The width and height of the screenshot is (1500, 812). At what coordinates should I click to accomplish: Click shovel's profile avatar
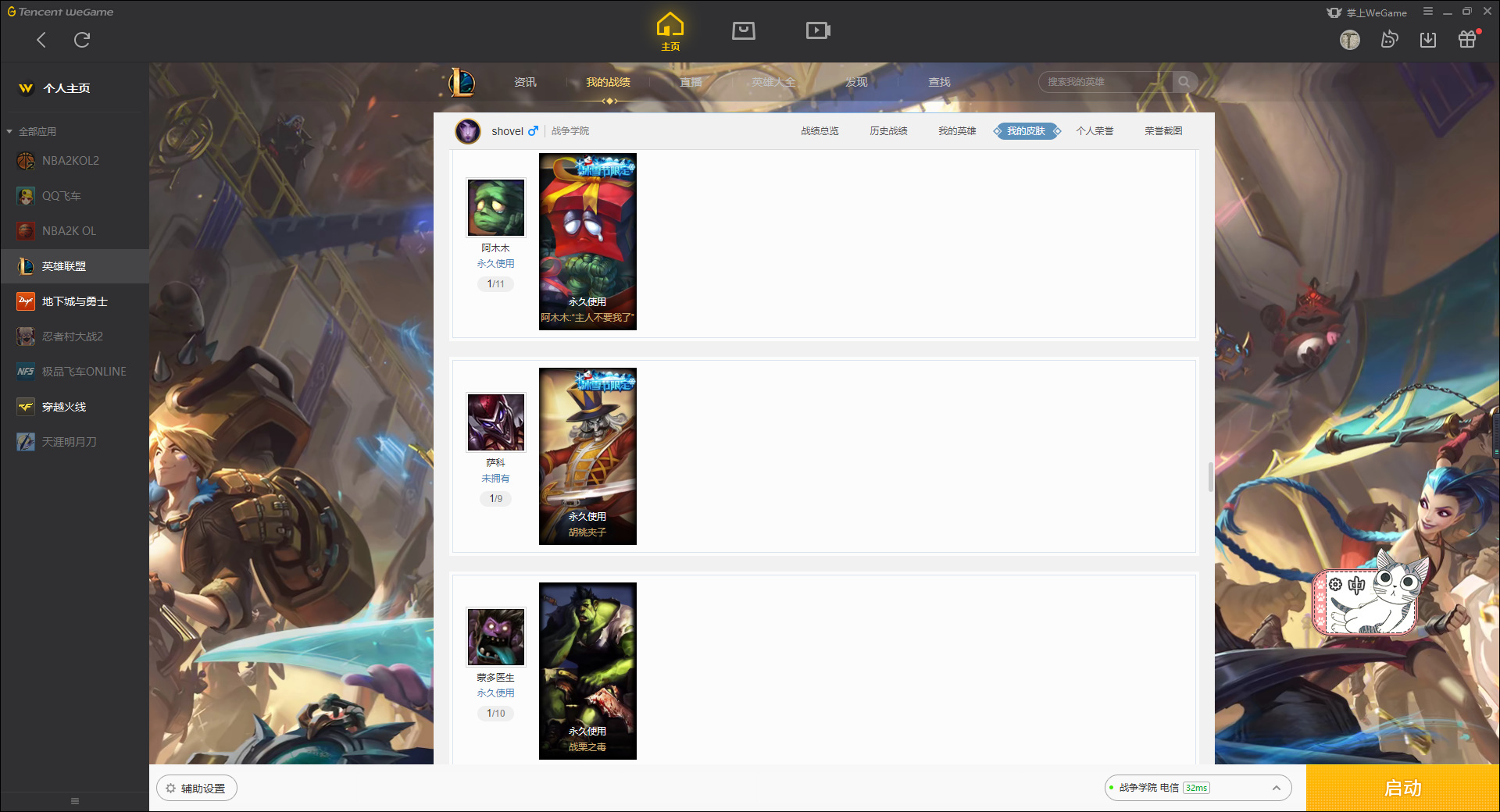click(468, 131)
